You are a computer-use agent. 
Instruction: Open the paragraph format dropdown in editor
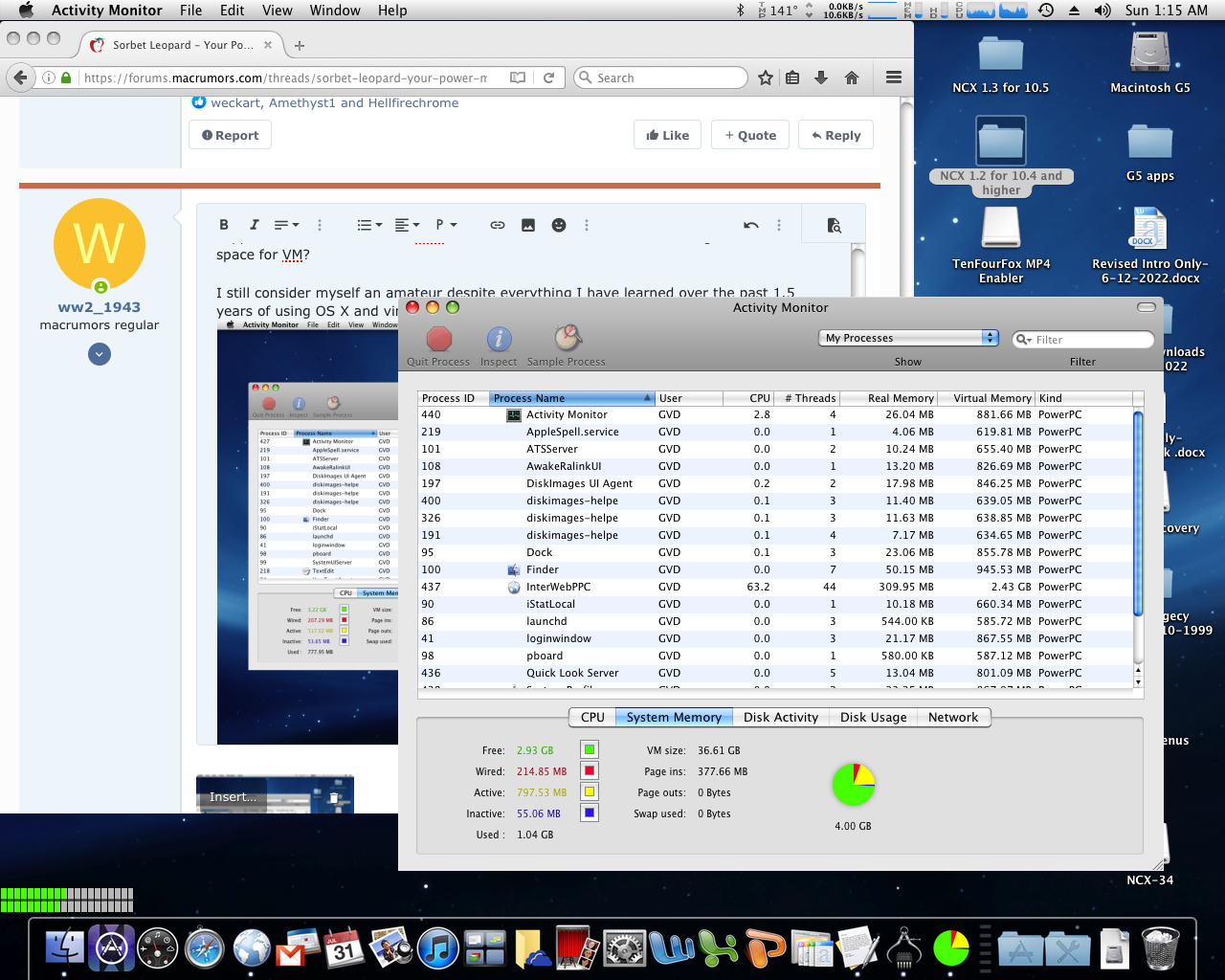446,225
